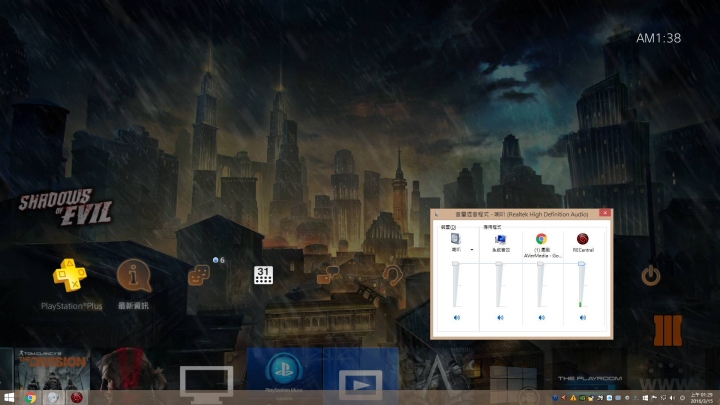Viewport: 720px width, 405px height.
Task: Mute System Sounds in mixer
Action: (x=500, y=317)
